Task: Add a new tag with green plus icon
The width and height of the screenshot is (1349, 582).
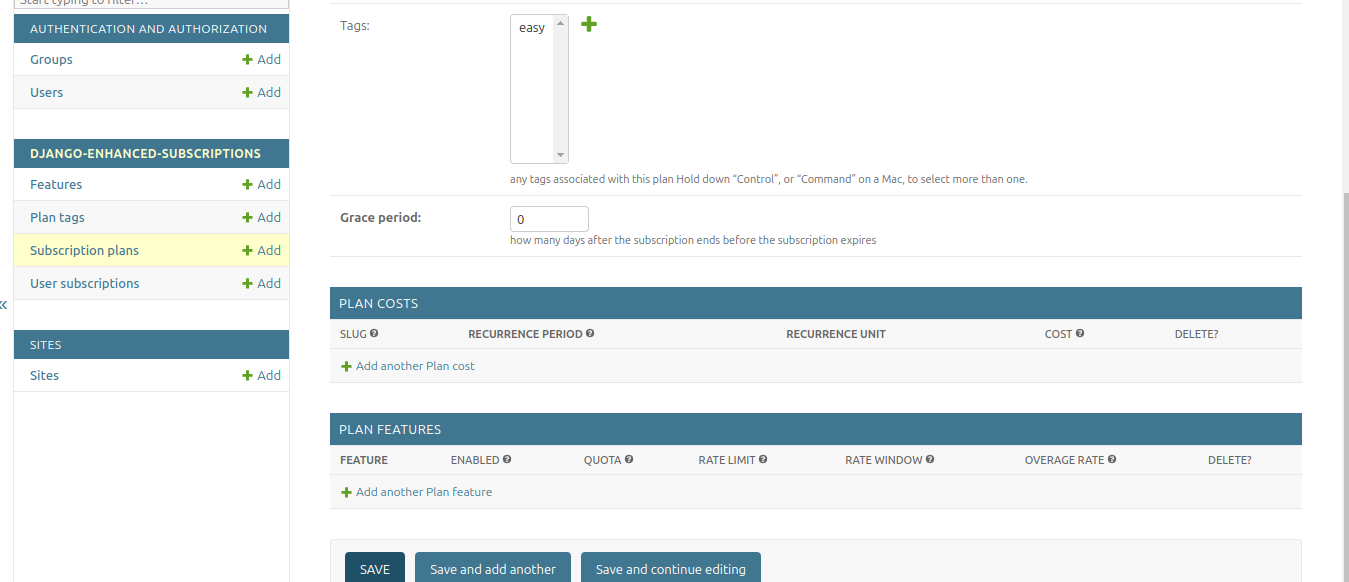Action: pos(589,24)
